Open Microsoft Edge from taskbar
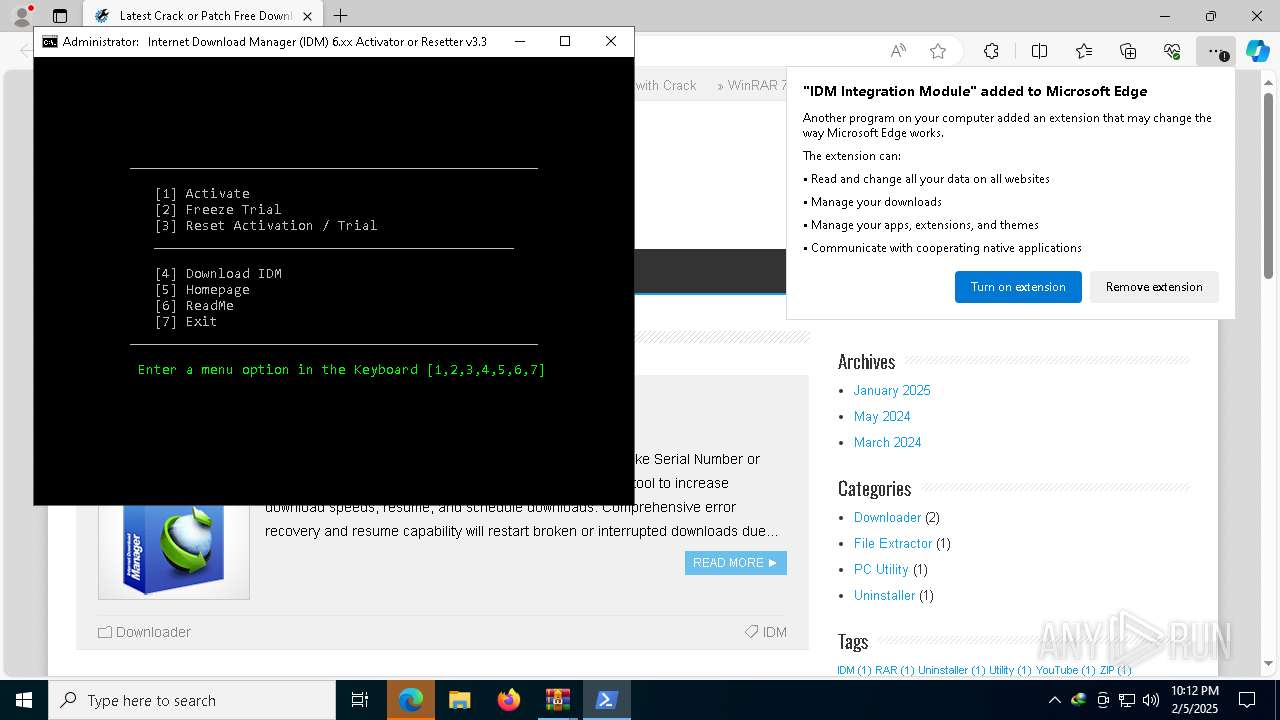 (x=411, y=700)
